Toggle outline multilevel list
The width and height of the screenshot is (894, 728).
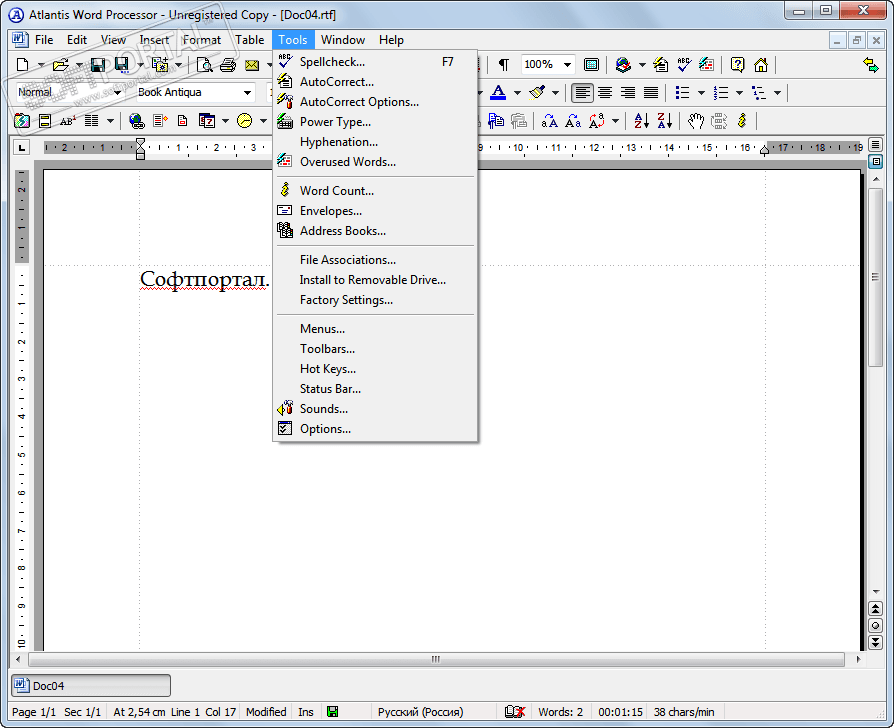click(x=759, y=92)
